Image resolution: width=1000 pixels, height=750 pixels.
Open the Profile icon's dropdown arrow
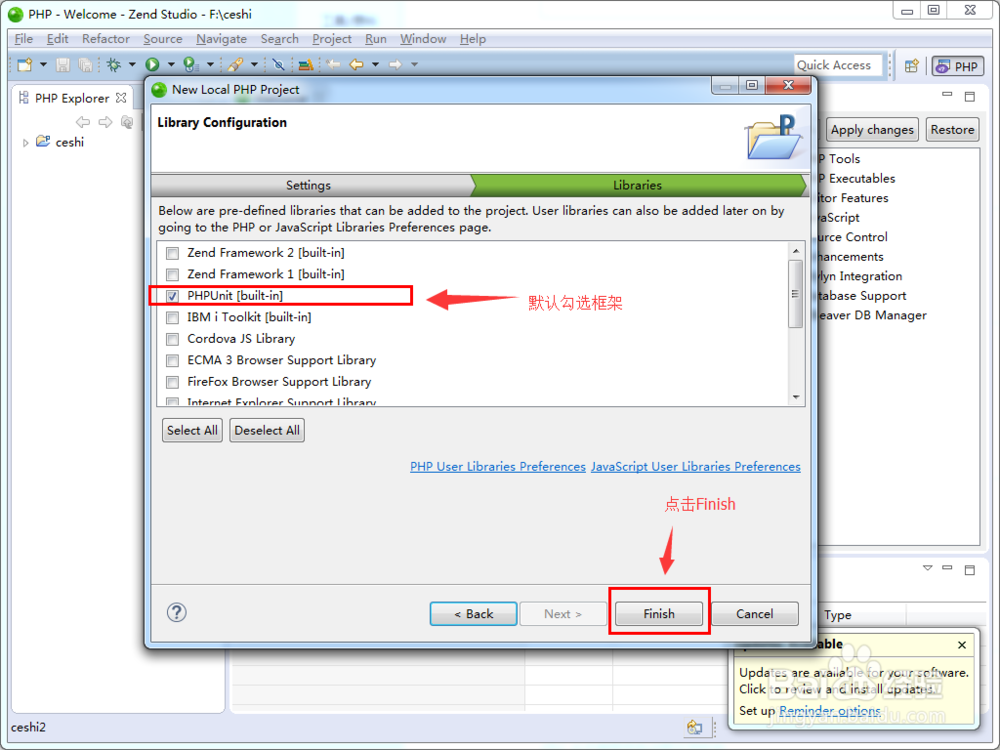click(x=210, y=64)
